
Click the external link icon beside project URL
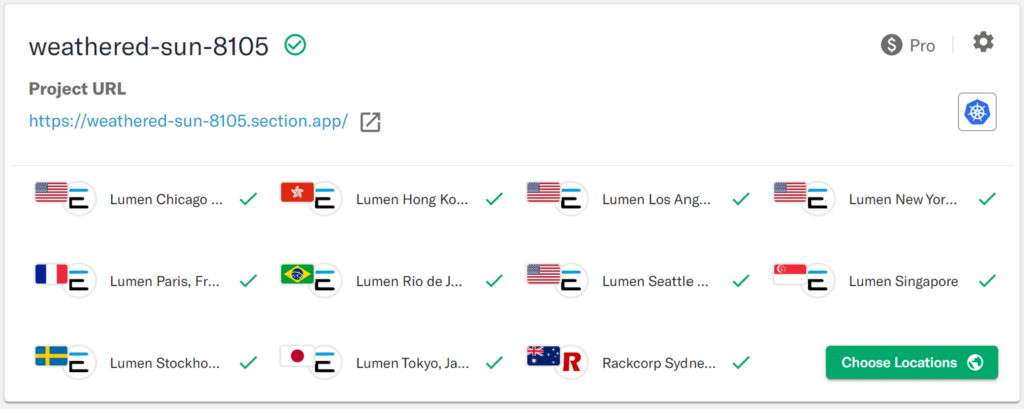tap(370, 122)
